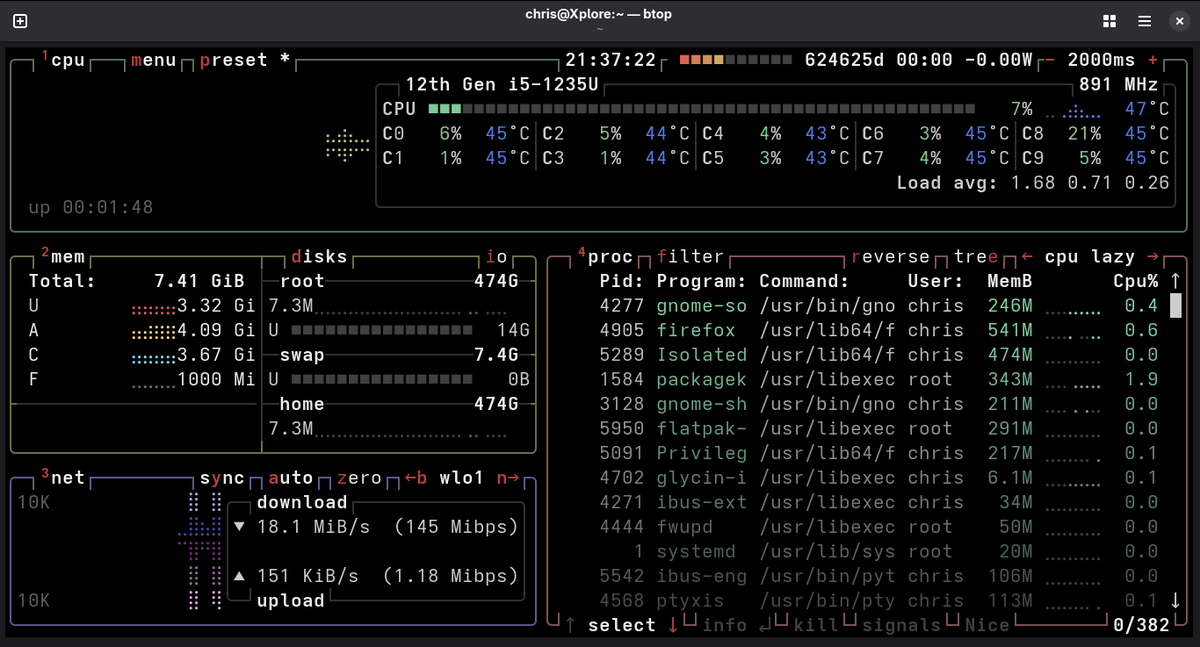Show info for selected process
The height and width of the screenshot is (647, 1200).
pyautogui.click(x=724, y=625)
